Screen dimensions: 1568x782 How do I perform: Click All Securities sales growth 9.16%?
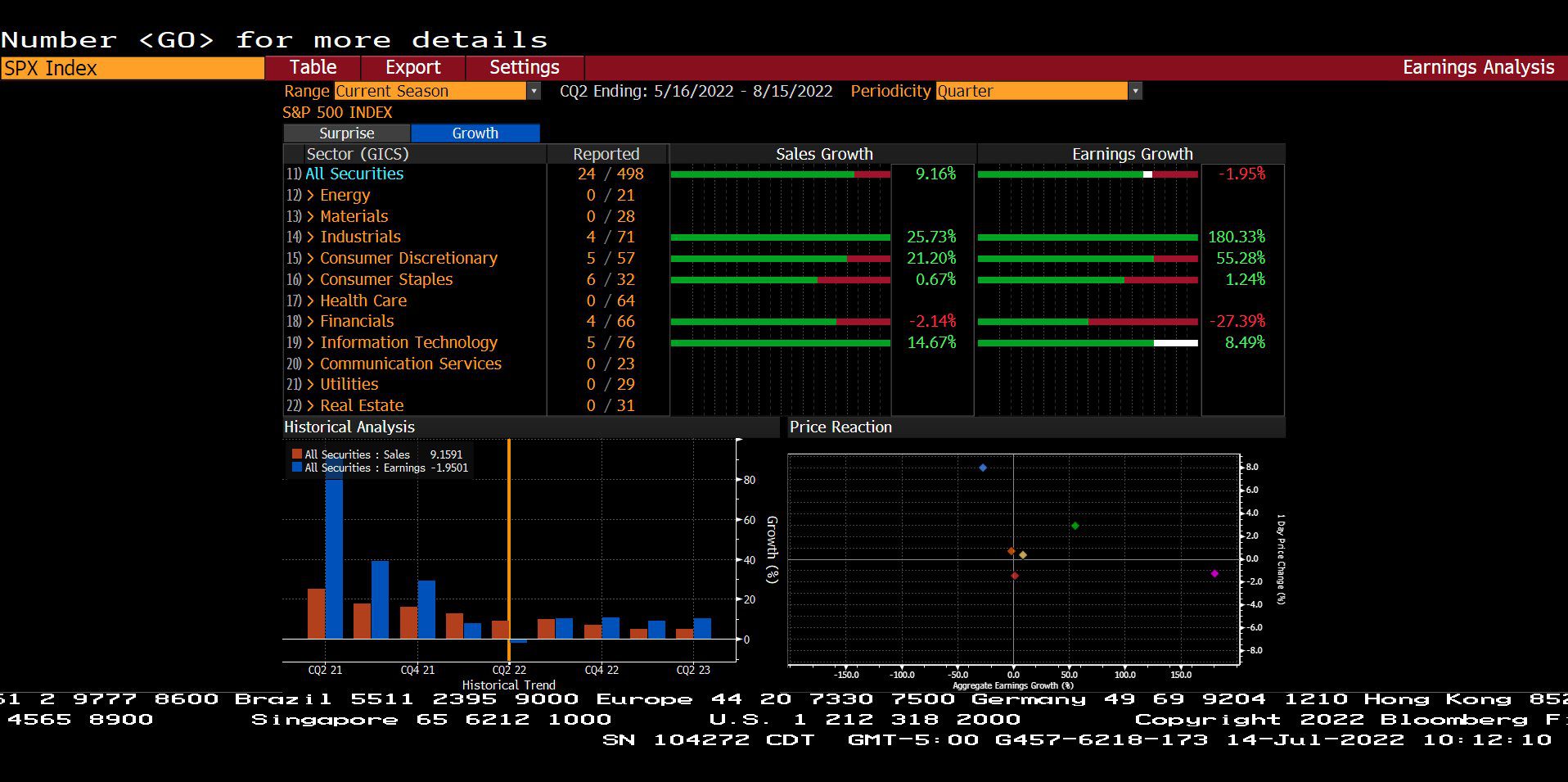(935, 174)
